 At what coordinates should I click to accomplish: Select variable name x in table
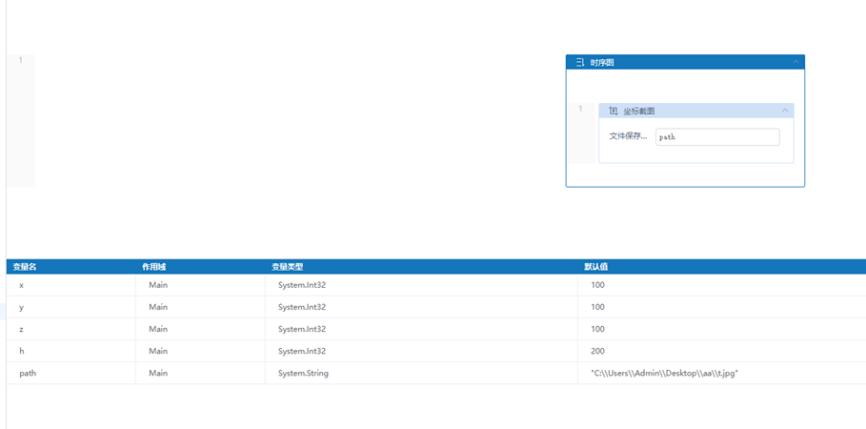(x=22, y=285)
